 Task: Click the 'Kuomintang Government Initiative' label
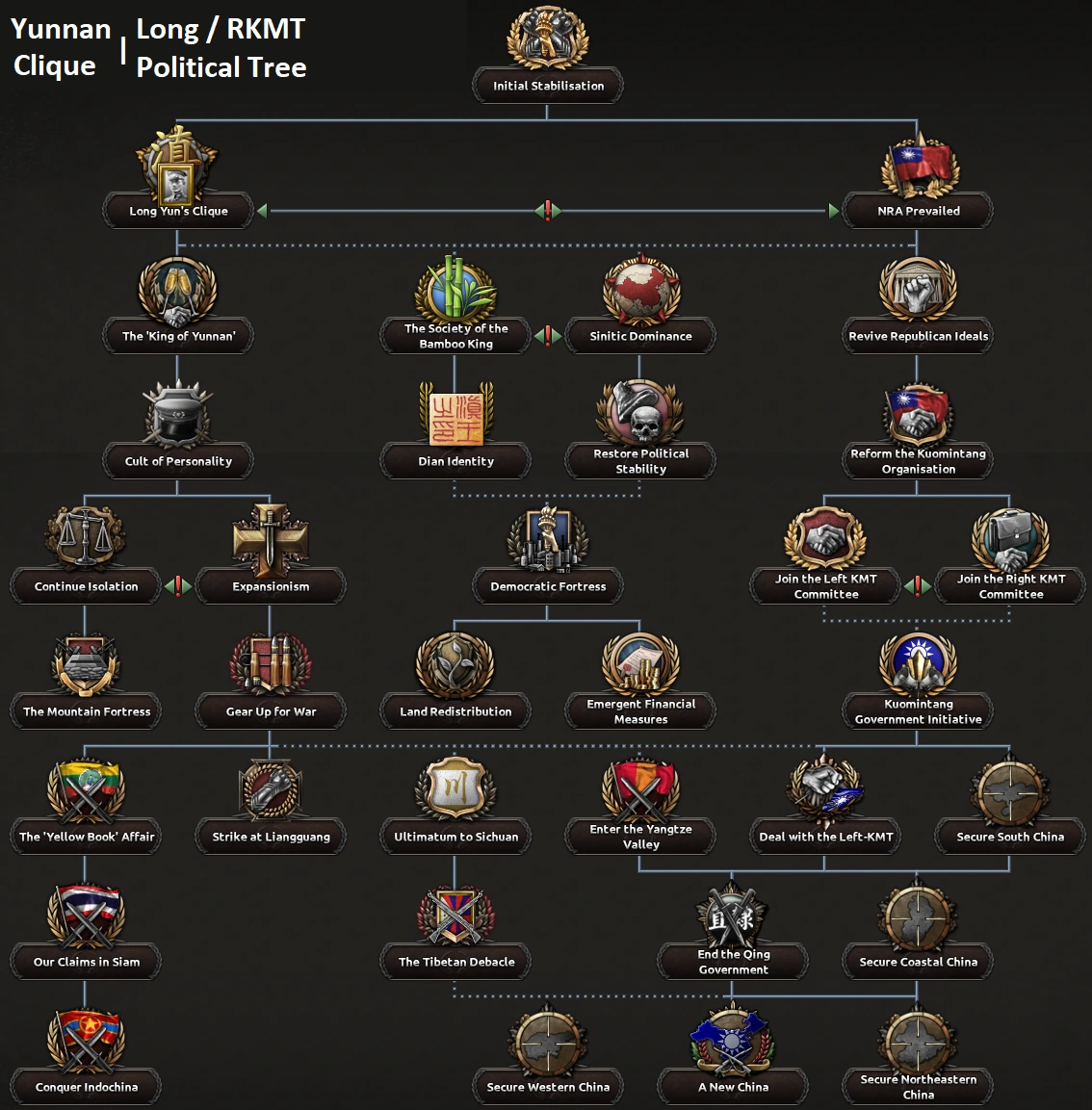(x=919, y=711)
